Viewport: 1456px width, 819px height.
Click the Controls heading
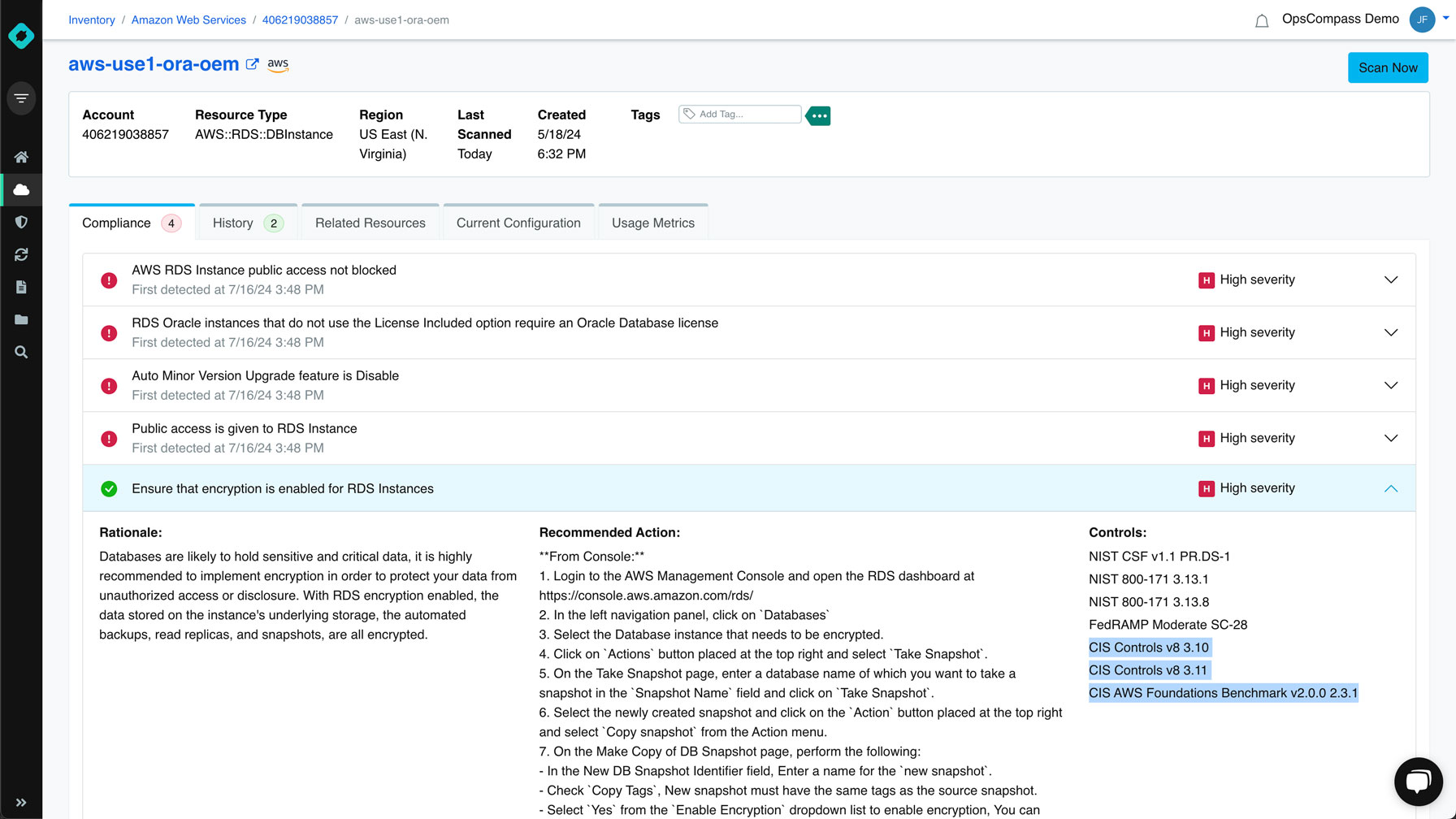[1118, 532]
